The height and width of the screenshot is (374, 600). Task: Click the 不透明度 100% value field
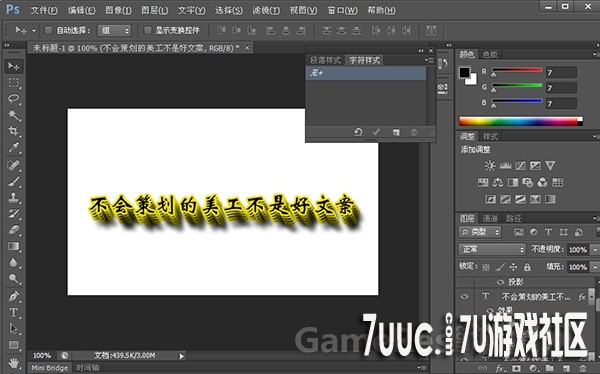coord(578,250)
